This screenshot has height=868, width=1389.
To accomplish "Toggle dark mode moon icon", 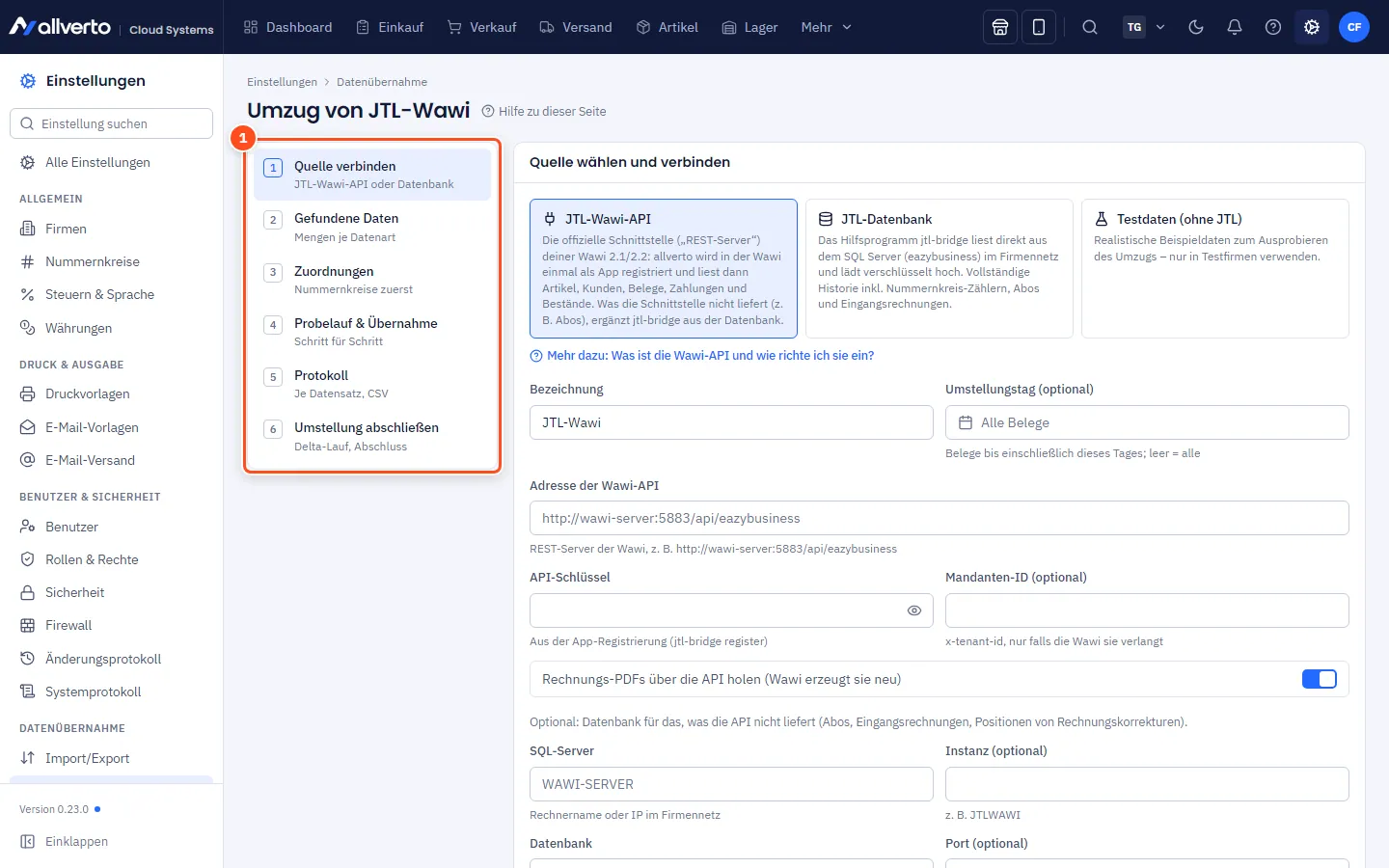I will coord(1196,27).
